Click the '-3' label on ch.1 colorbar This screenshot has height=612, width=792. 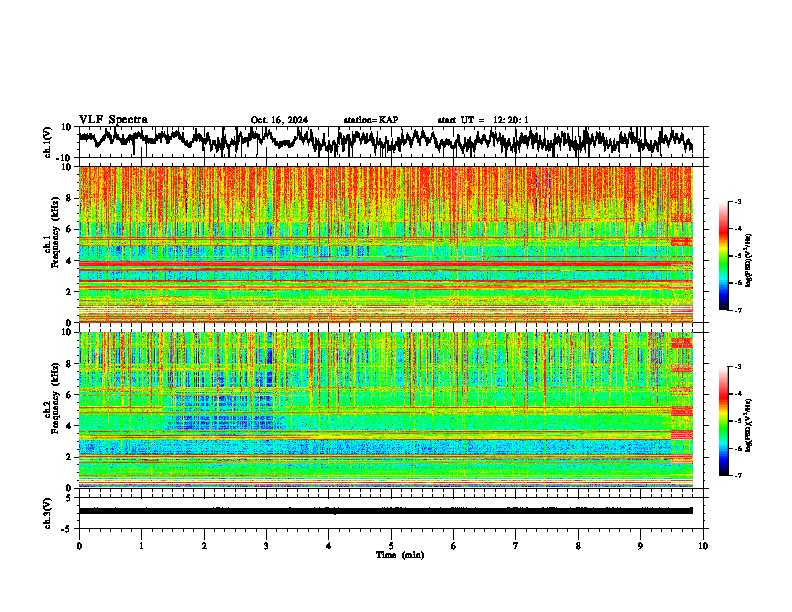coord(736,201)
